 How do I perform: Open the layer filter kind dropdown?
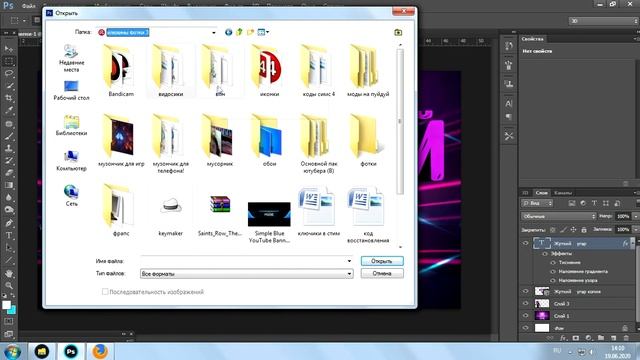[x=537, y=203]
